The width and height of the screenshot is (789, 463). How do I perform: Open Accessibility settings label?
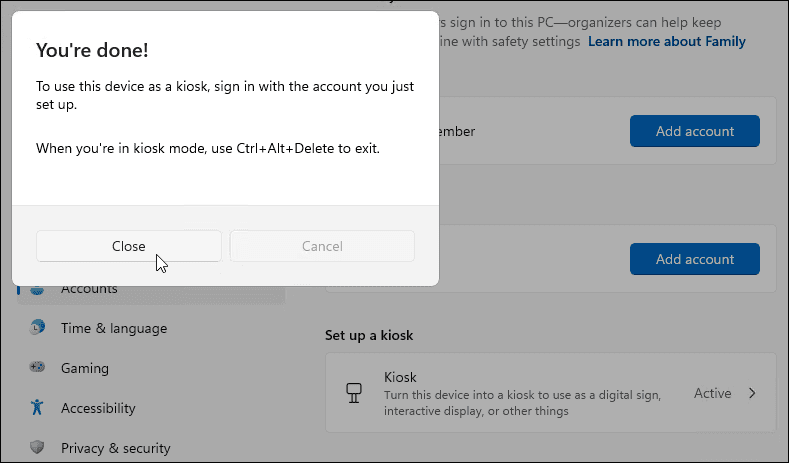tap(98, 408)
